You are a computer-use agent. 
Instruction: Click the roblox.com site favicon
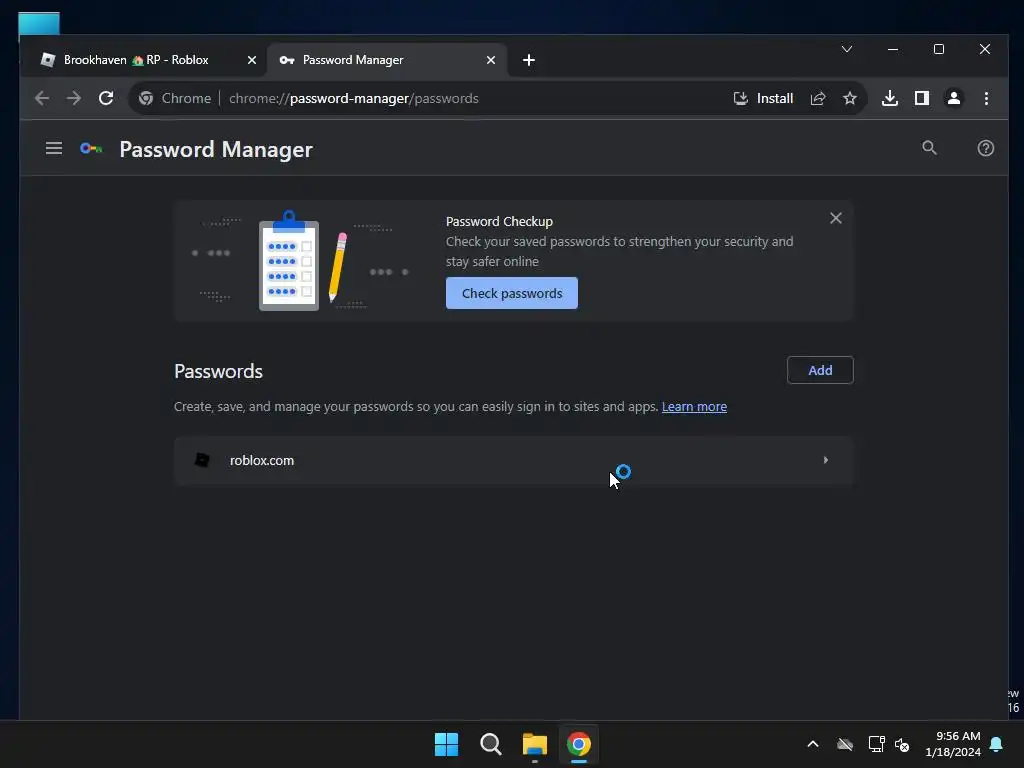[202, 460]
